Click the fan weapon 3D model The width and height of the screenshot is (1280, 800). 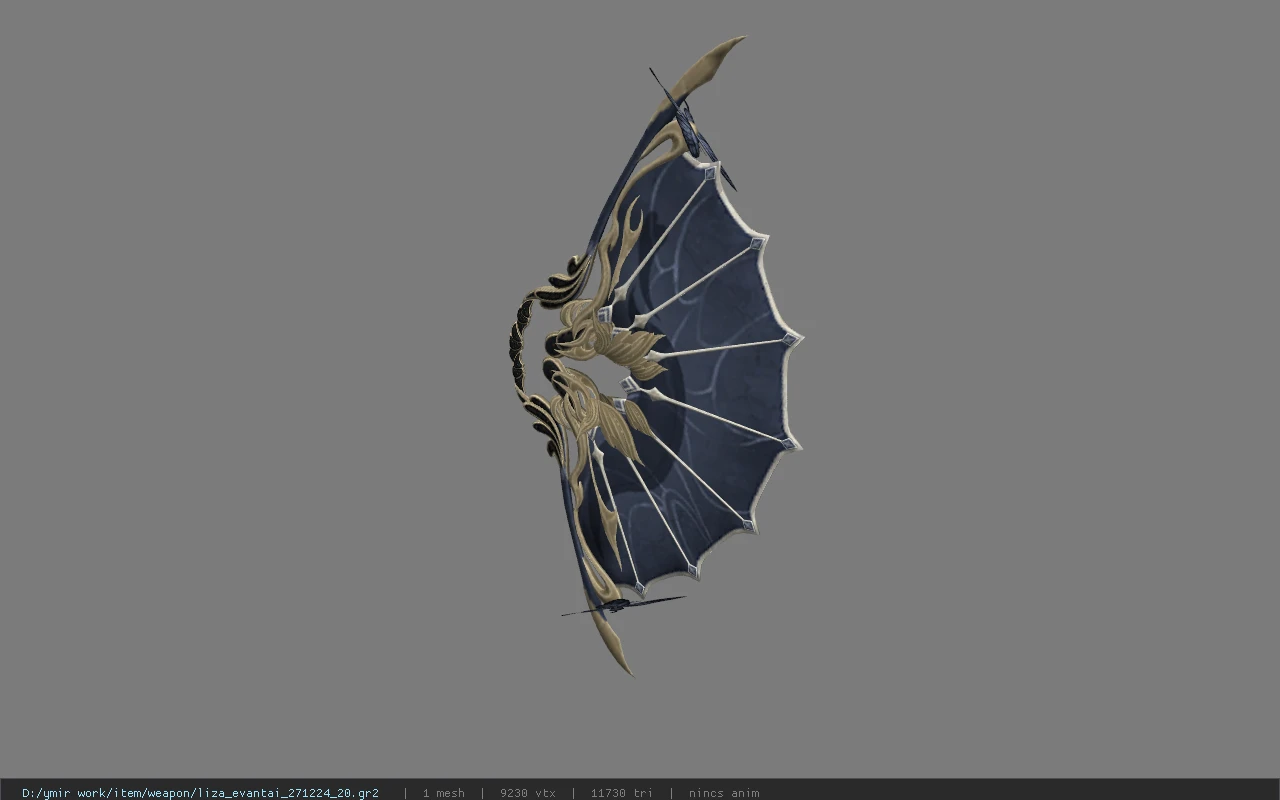pyautogui.click(x=655, y=357)
